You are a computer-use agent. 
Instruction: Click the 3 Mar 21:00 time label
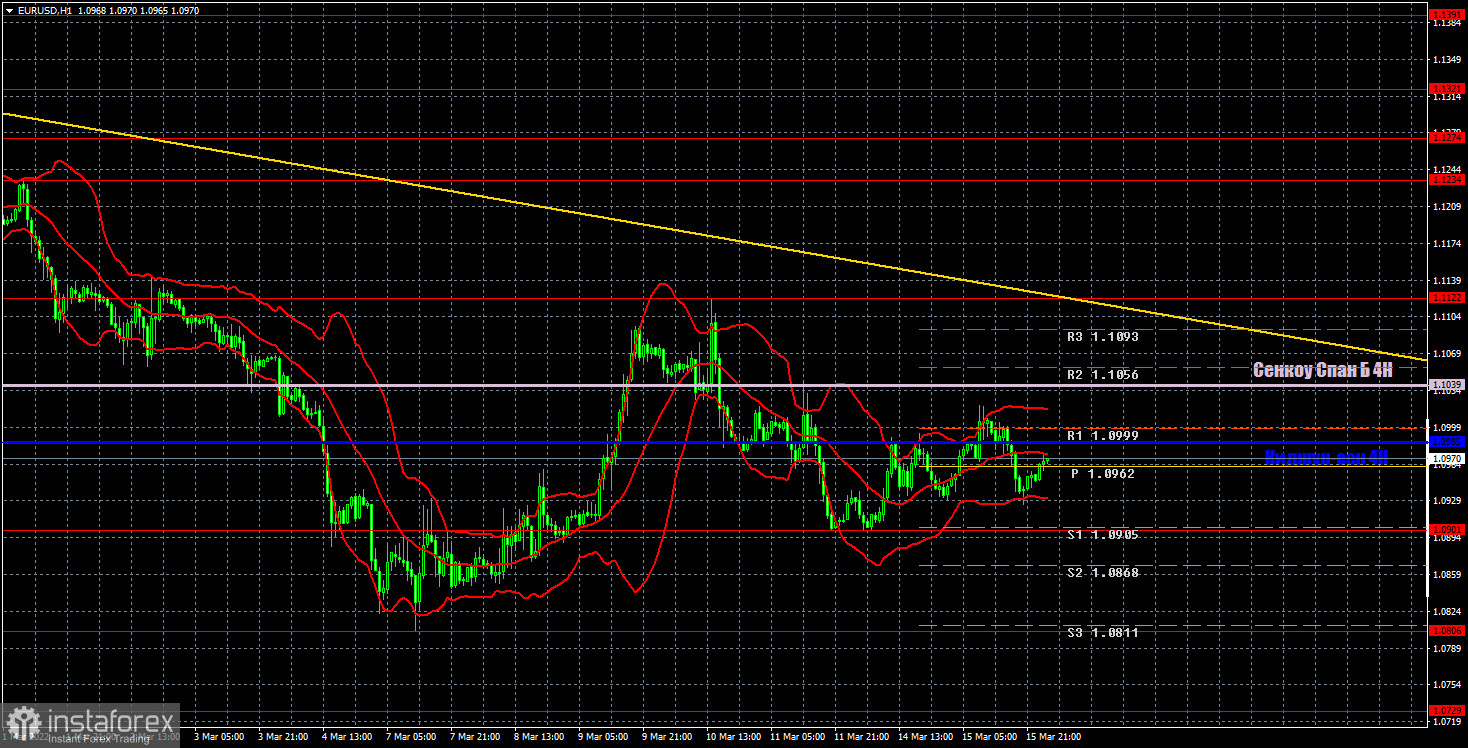pyautogui.click(x=283, y=737)
